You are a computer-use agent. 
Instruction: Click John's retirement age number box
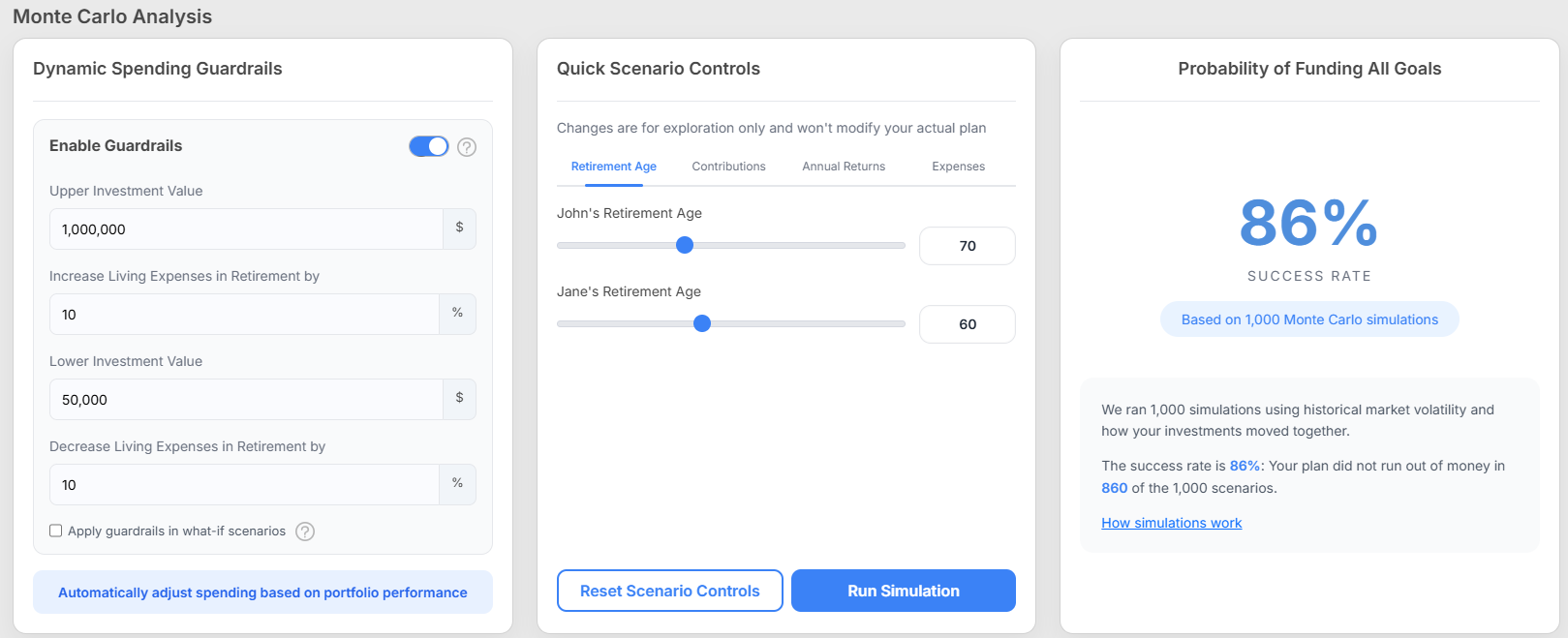pyautogui.click(x=967, y=246)
